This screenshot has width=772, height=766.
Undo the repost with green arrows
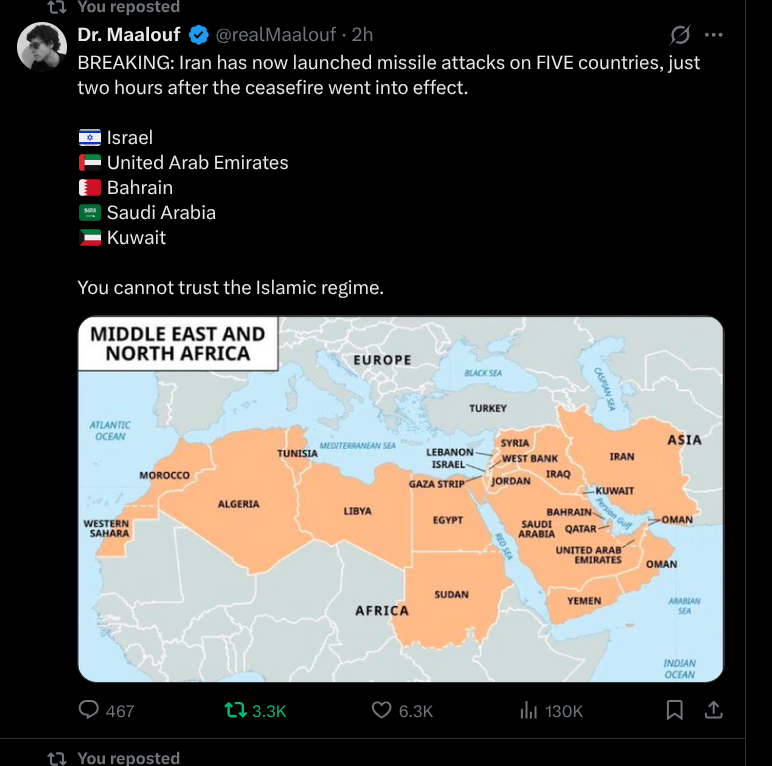pyautogui.click(x=236, y=710)
